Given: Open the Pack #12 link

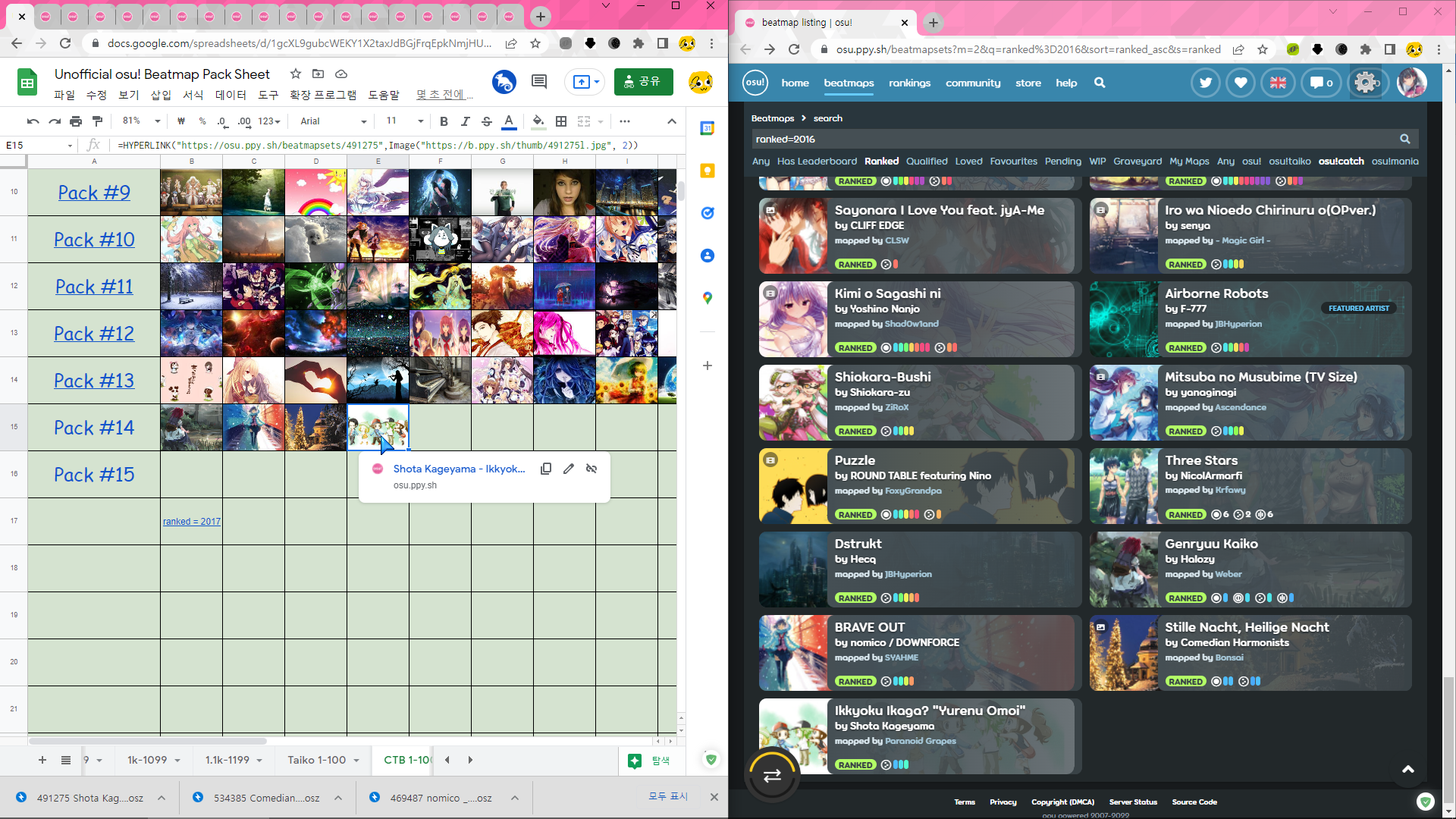Looking at the screenshot, I should (94, 334).
